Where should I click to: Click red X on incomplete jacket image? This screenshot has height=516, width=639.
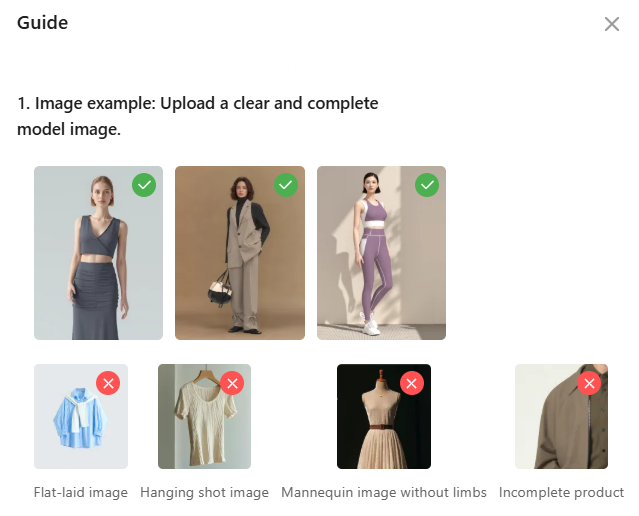[589, 383]
